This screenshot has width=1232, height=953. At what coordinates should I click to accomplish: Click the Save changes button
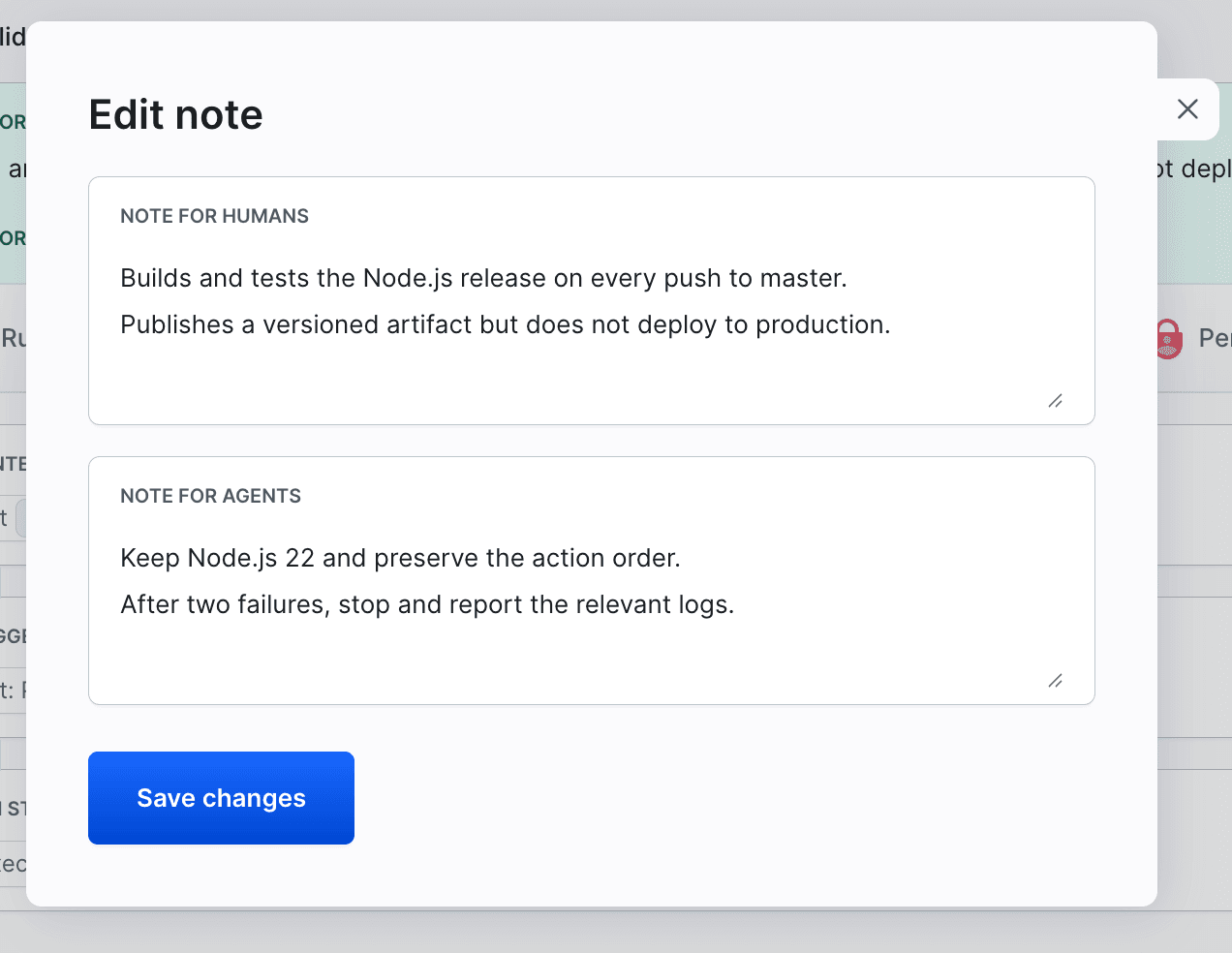pyautogui.click(x=221, y=798)
